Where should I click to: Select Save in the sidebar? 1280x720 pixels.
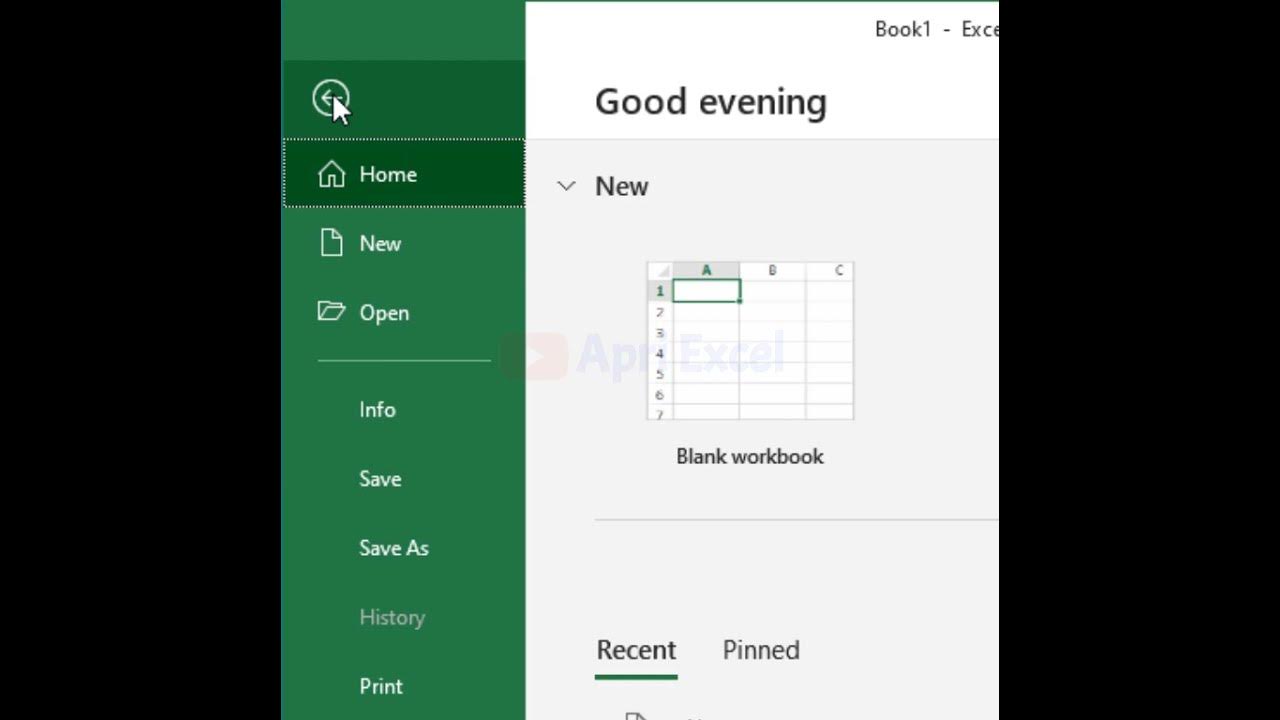[380, 479]
